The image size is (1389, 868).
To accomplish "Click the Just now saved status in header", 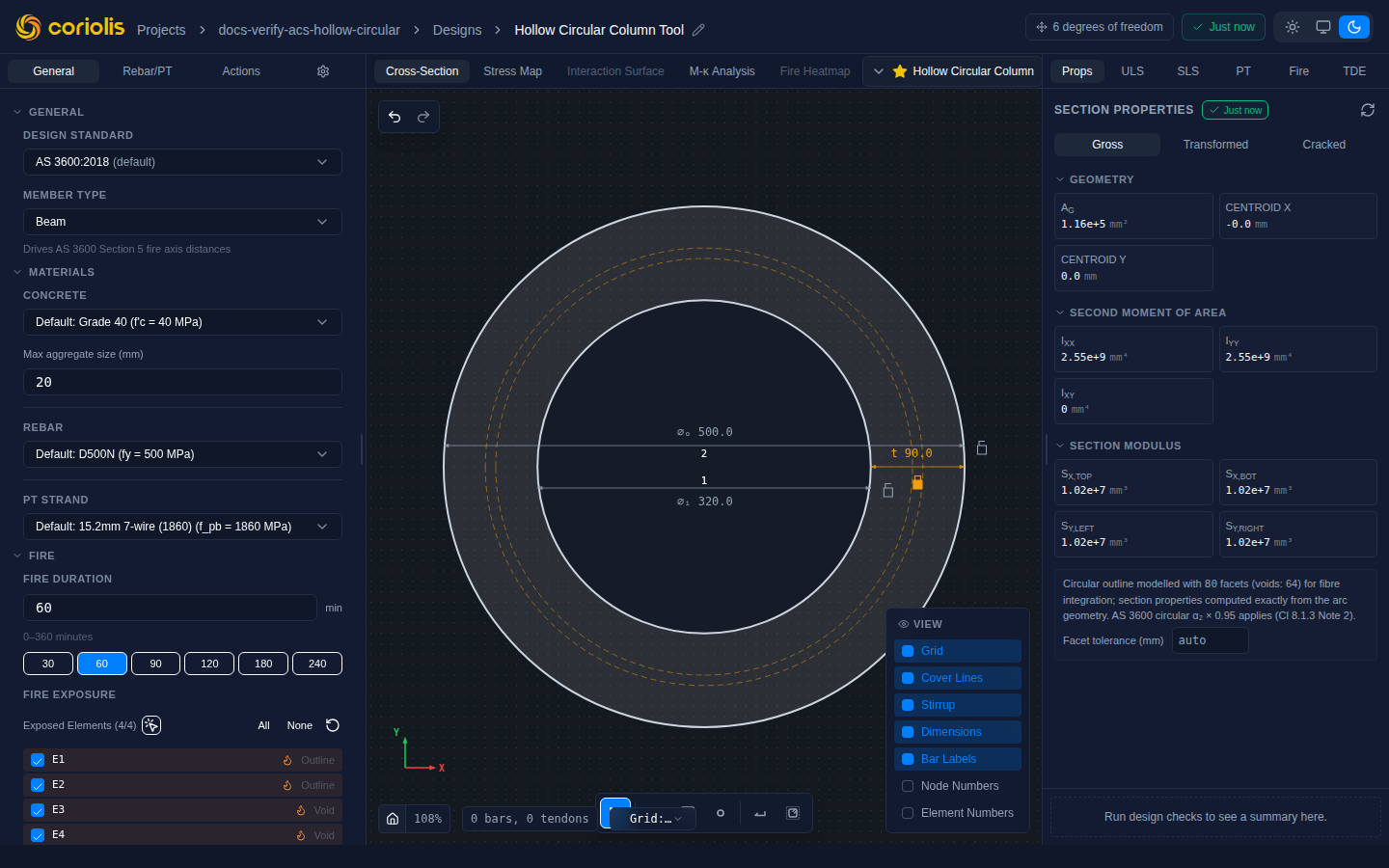I will 1223,27.
